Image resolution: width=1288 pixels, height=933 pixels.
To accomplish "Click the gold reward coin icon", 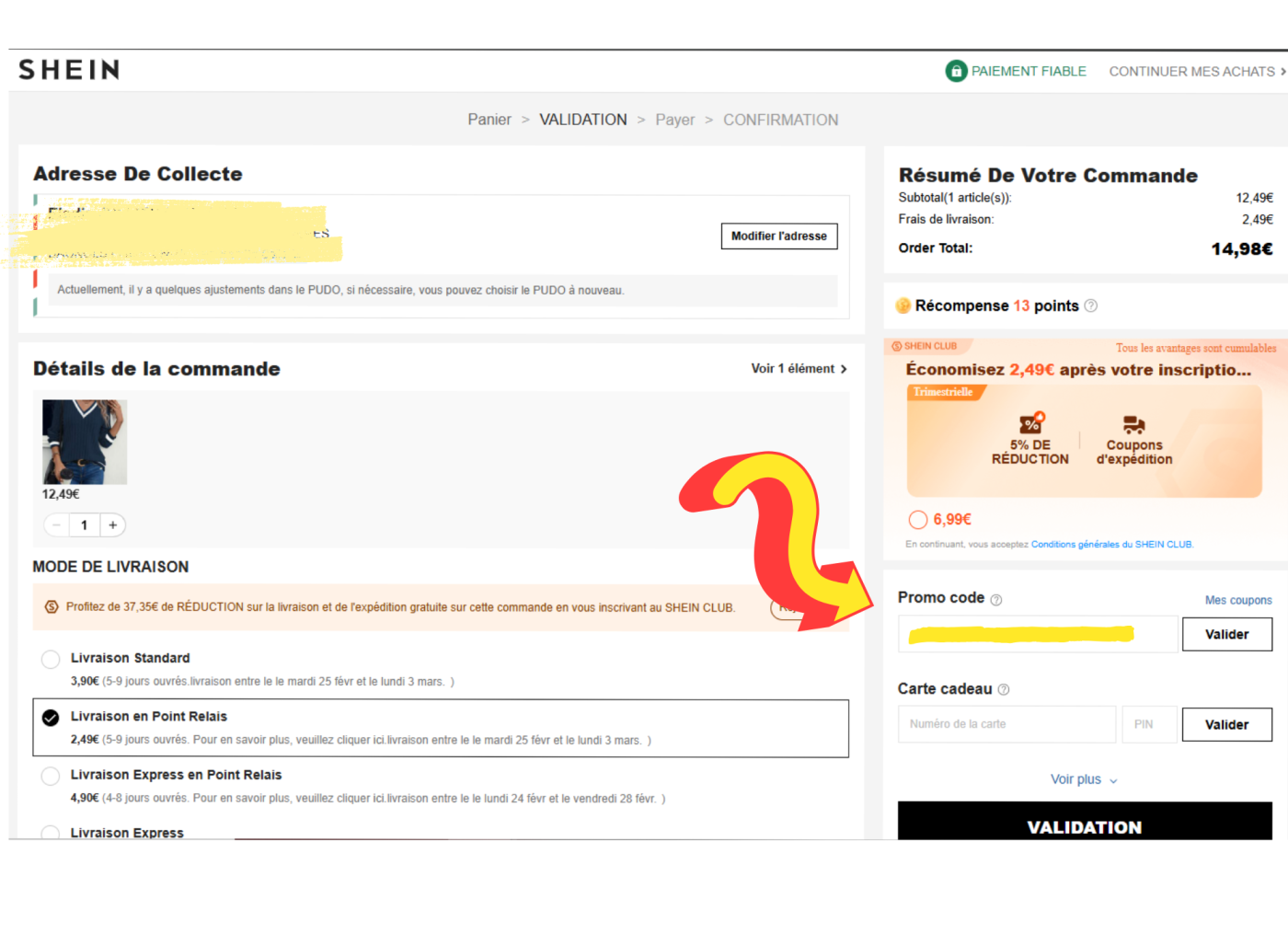I will pyautogui.click(x=903, y=305).
